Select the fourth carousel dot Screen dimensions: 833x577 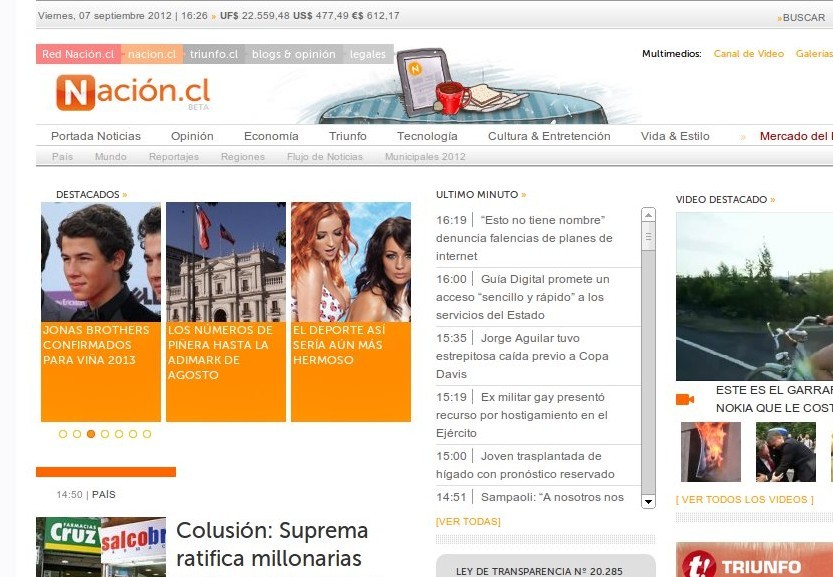click(x=105, y=434)
